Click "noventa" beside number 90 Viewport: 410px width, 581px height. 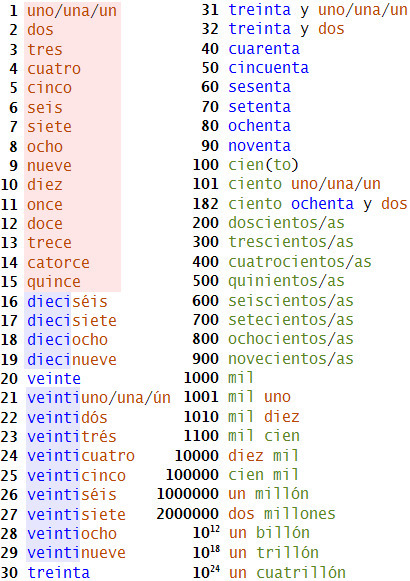pos(260,146)
